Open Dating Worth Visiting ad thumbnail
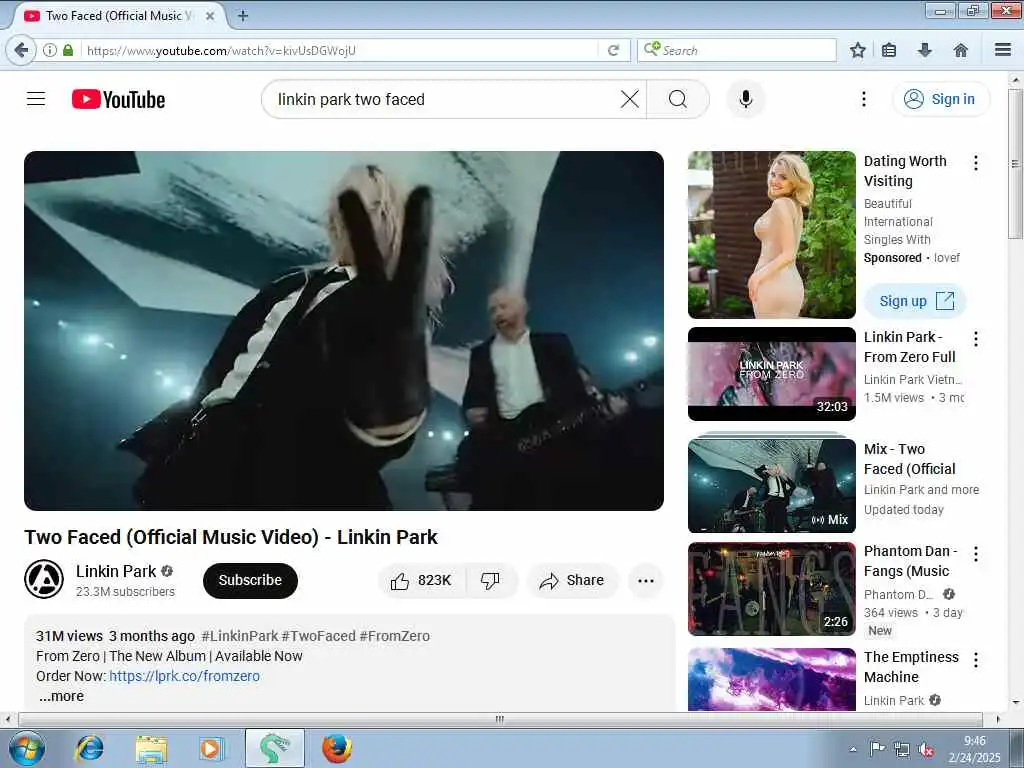 click(x=771, y=235)
